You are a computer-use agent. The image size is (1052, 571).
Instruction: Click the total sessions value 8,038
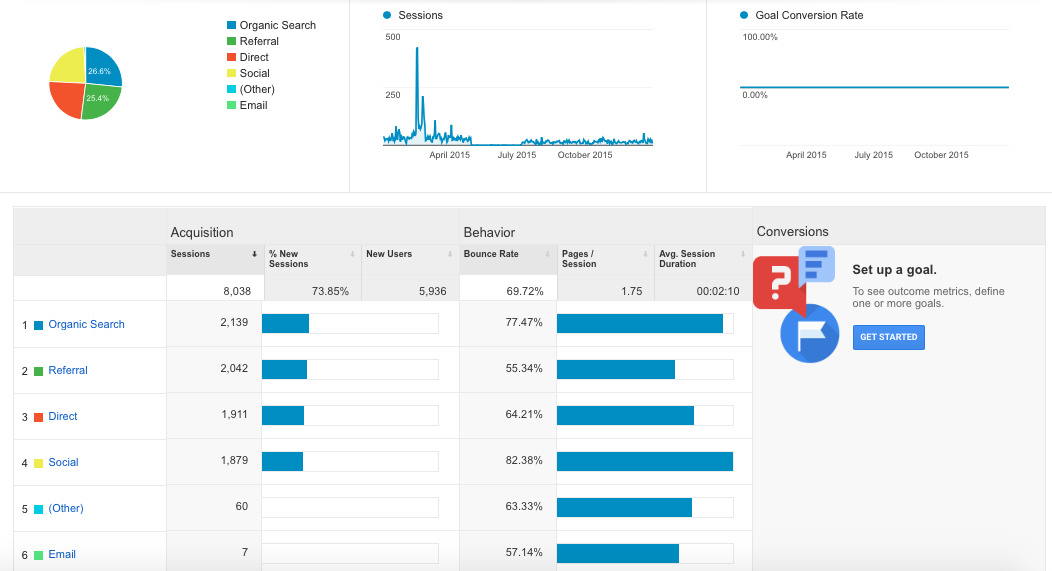pyautogui.click(x=237, y=291)
